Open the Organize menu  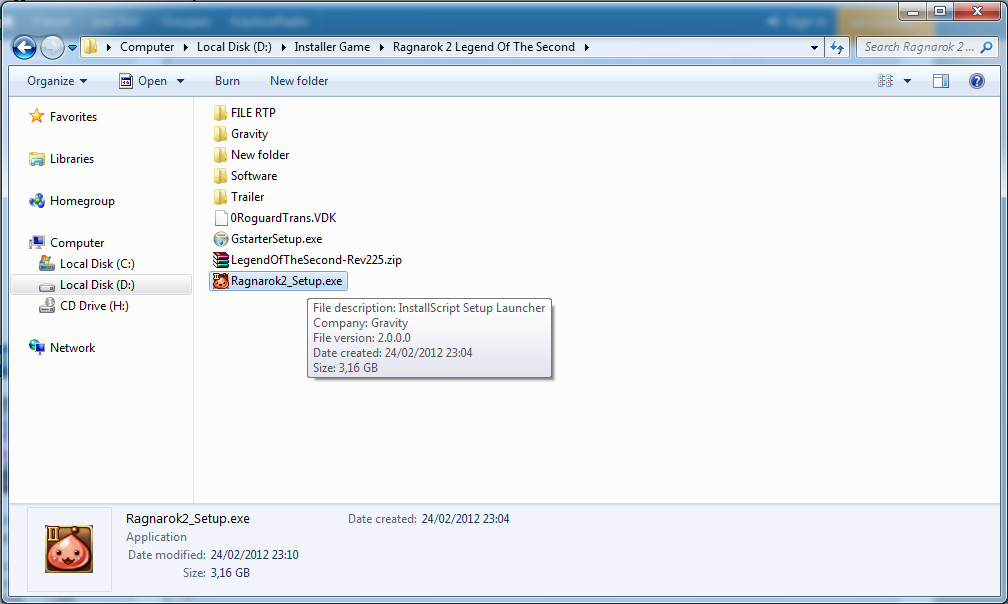[57, 81]
